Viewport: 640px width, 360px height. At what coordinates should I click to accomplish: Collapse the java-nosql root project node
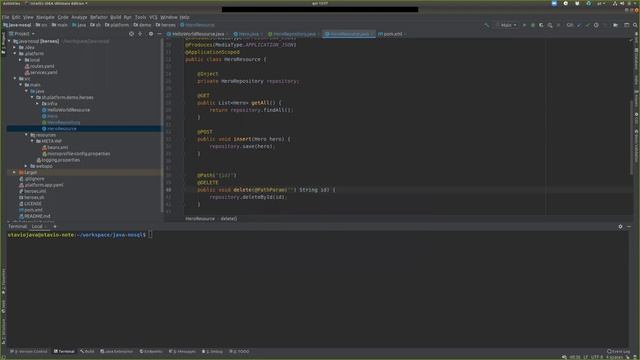point(9,41)
